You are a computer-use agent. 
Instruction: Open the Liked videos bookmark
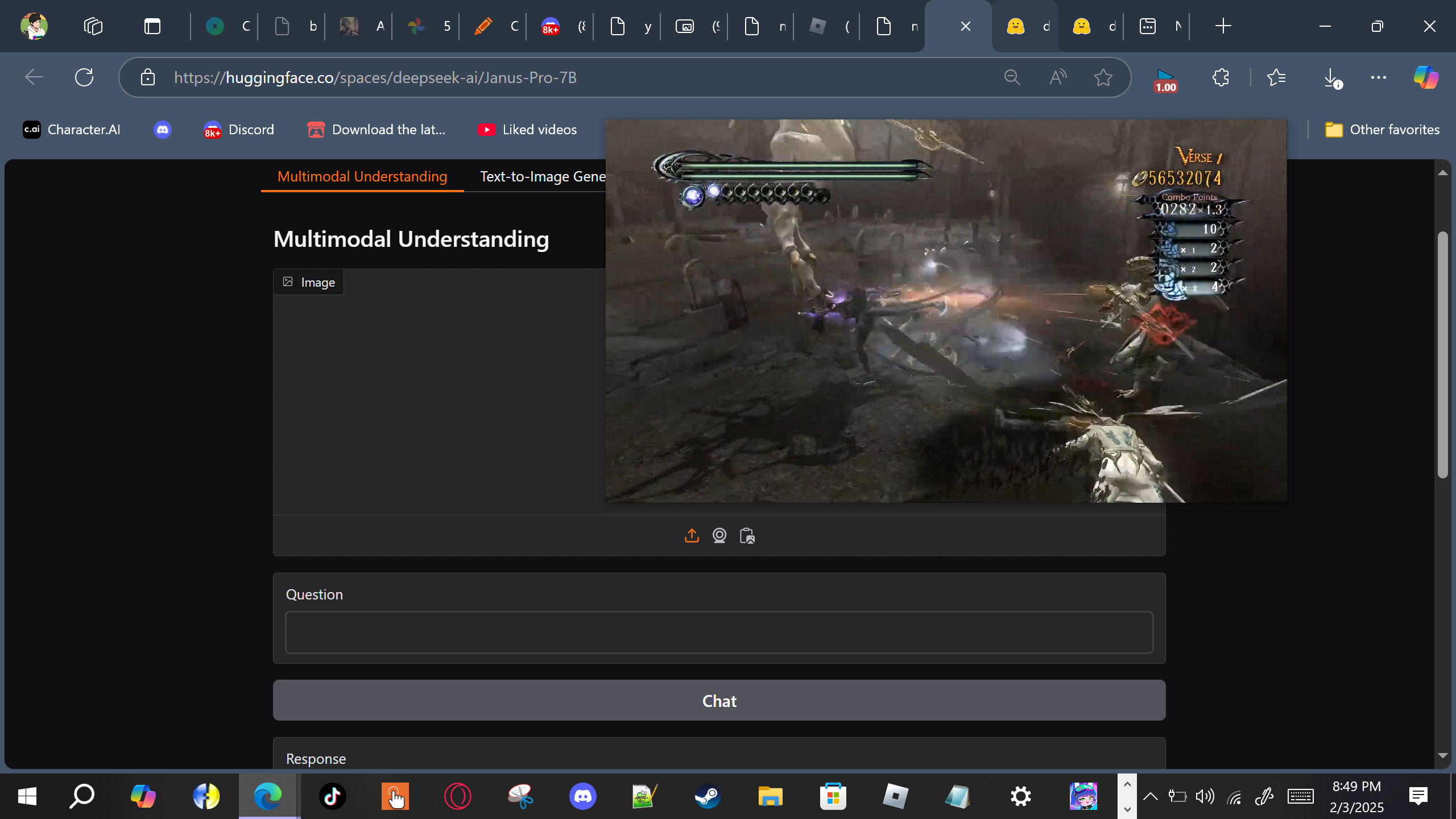point(527,130)
